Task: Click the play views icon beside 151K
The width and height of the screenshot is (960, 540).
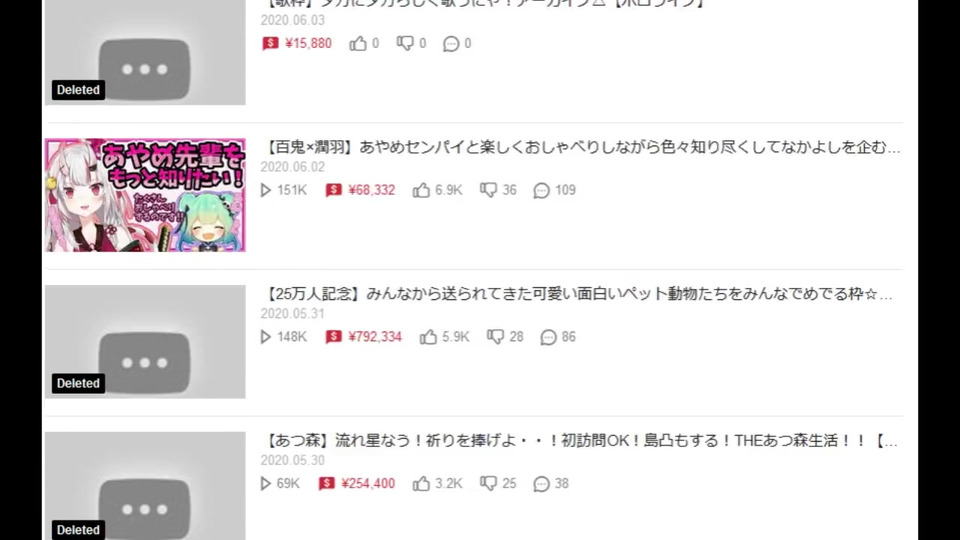Action: (x=266, y=190)
